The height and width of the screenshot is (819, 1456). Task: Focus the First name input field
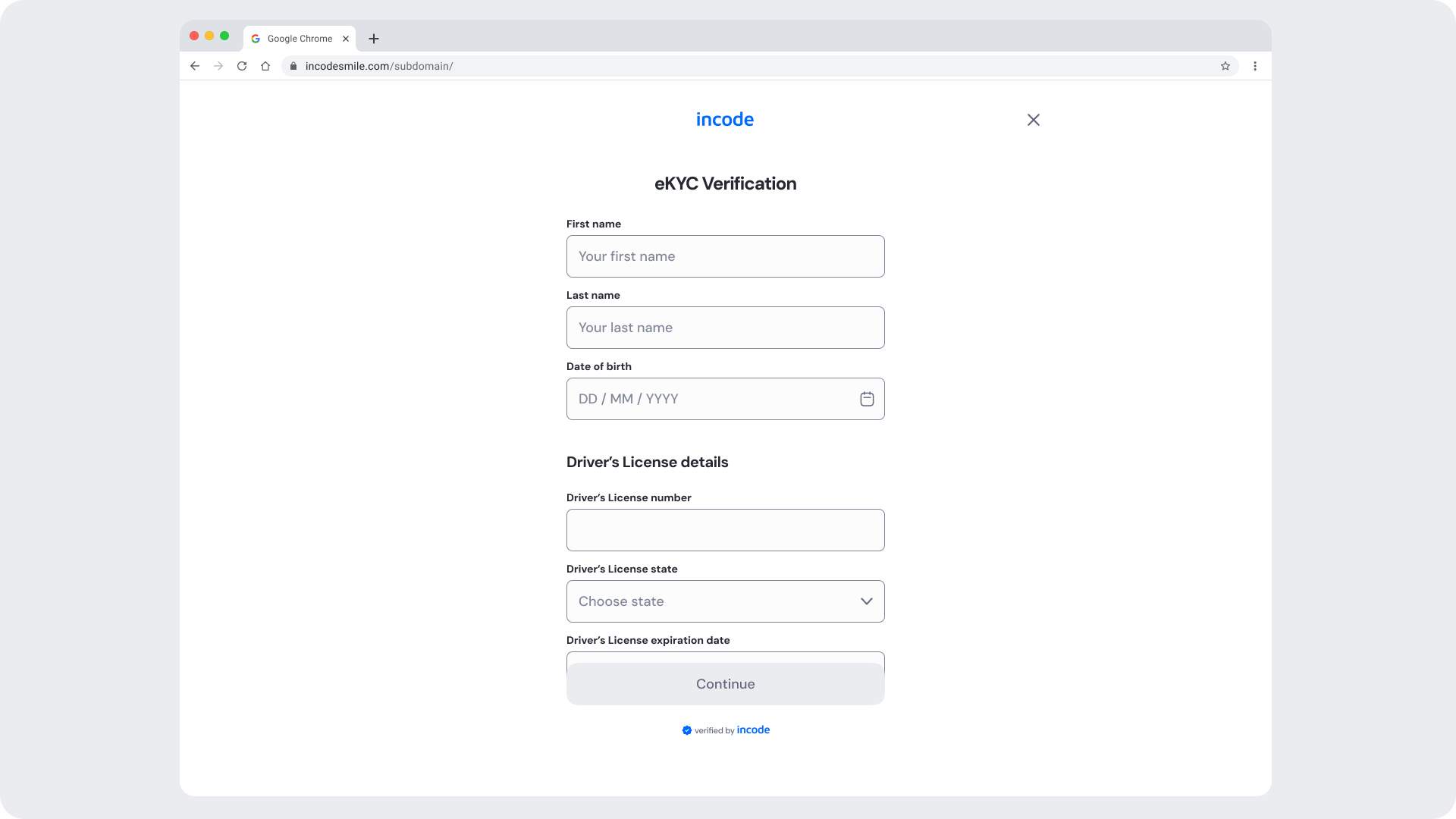tap(725, 256)
